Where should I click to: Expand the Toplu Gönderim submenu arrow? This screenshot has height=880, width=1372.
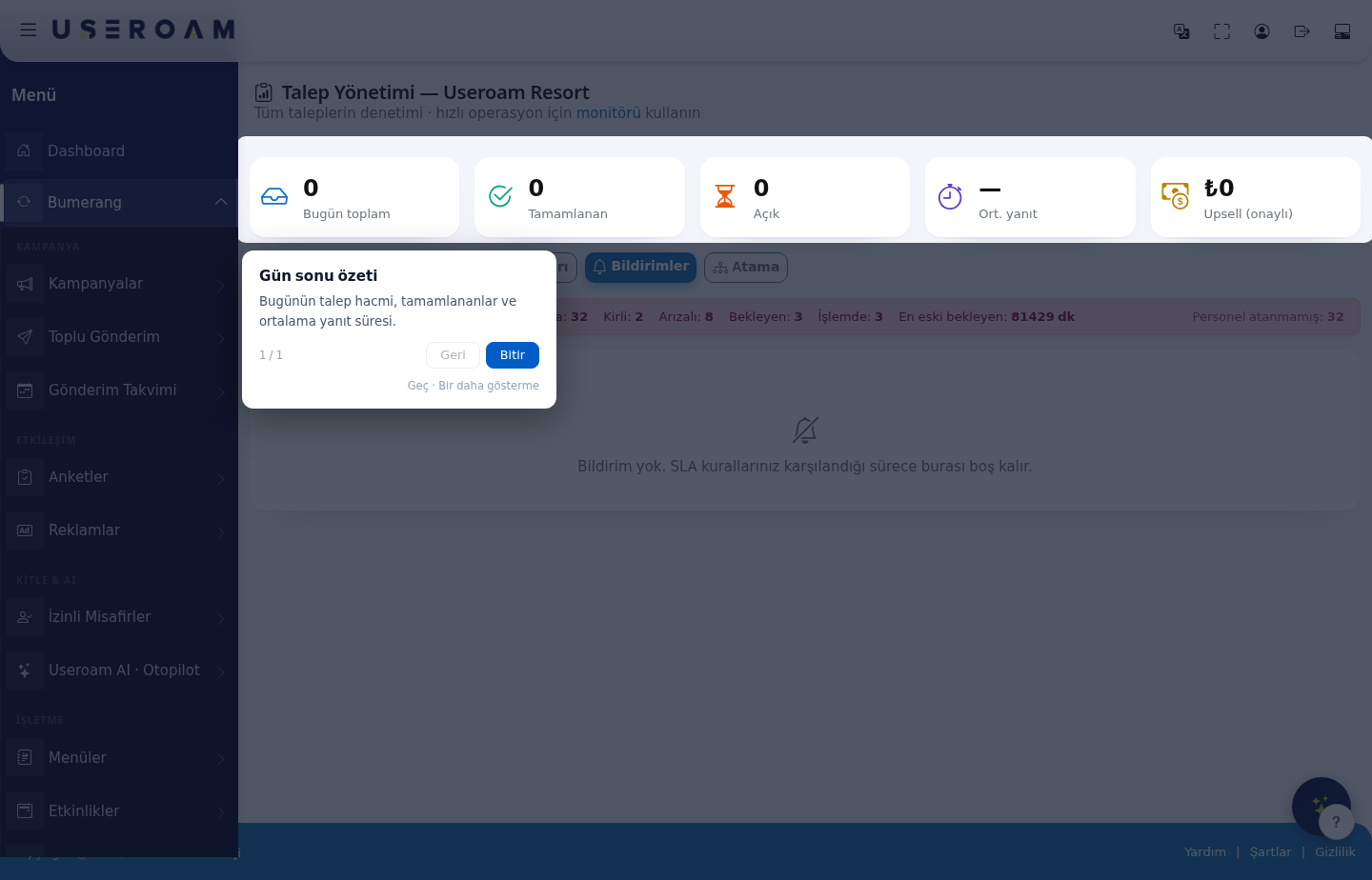click(220, 338)
